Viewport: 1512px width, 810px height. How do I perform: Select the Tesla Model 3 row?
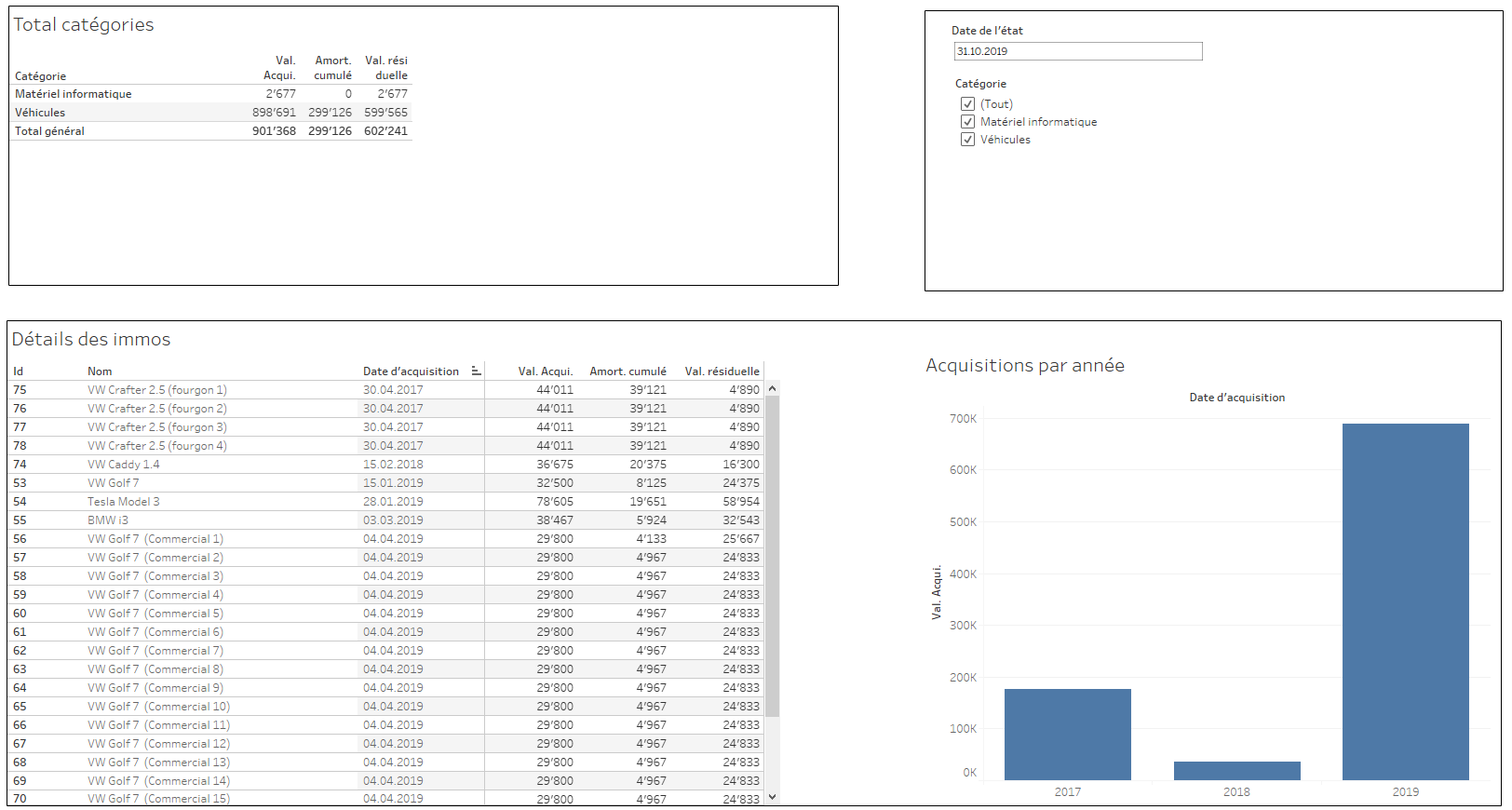point(124,502)
